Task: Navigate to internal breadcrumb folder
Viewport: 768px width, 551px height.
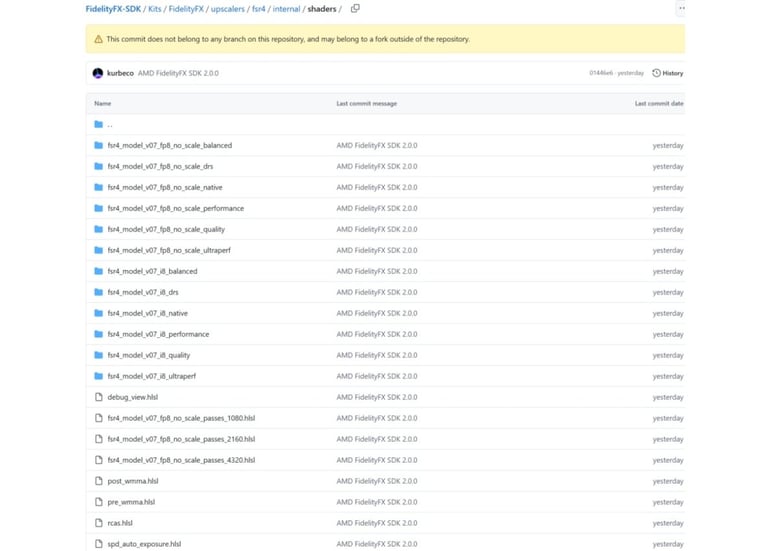Action: 287,9
